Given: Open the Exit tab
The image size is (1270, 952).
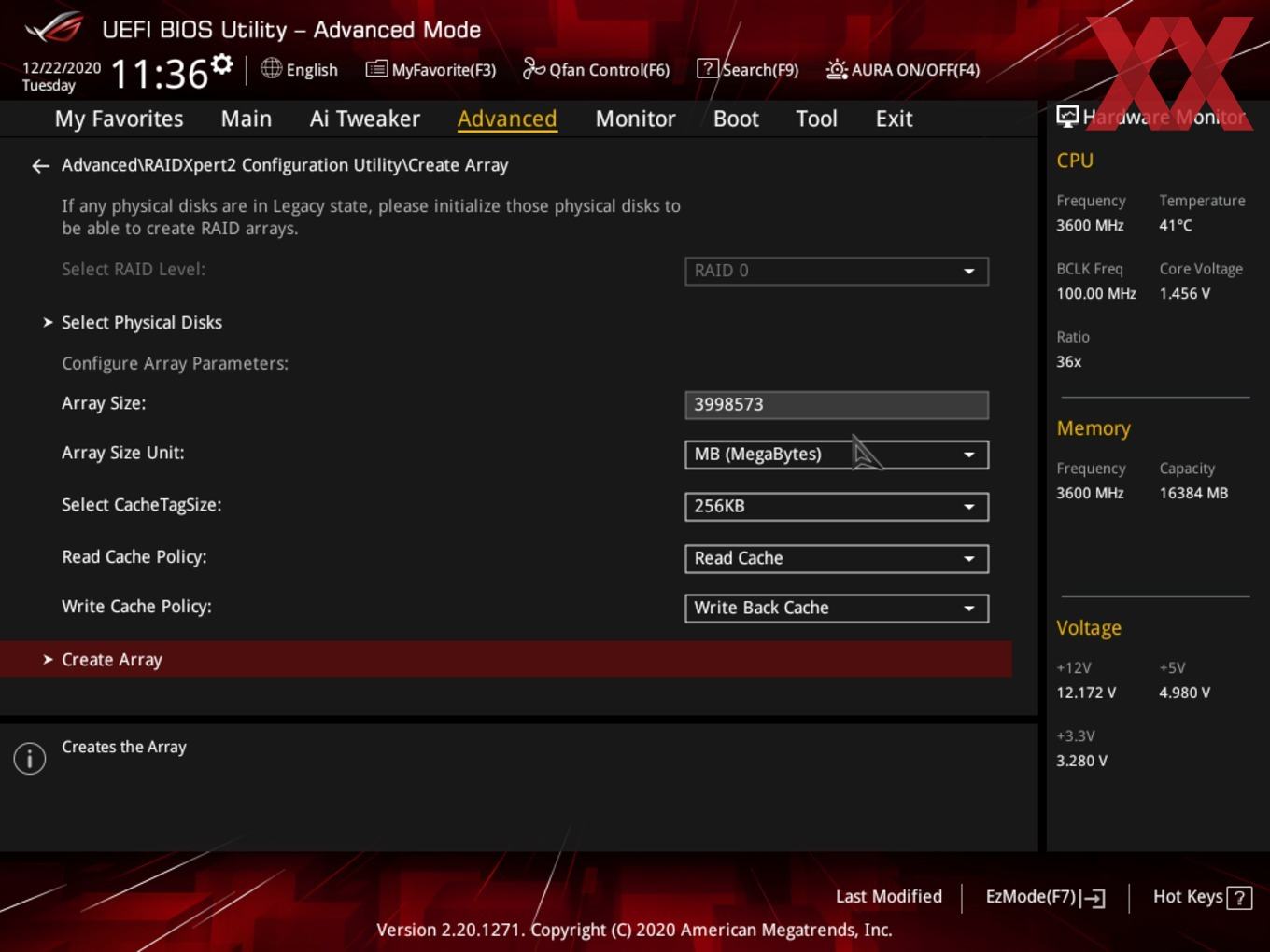Looking at the screenshot, I should pyautogui.click(x=894, y=119).
